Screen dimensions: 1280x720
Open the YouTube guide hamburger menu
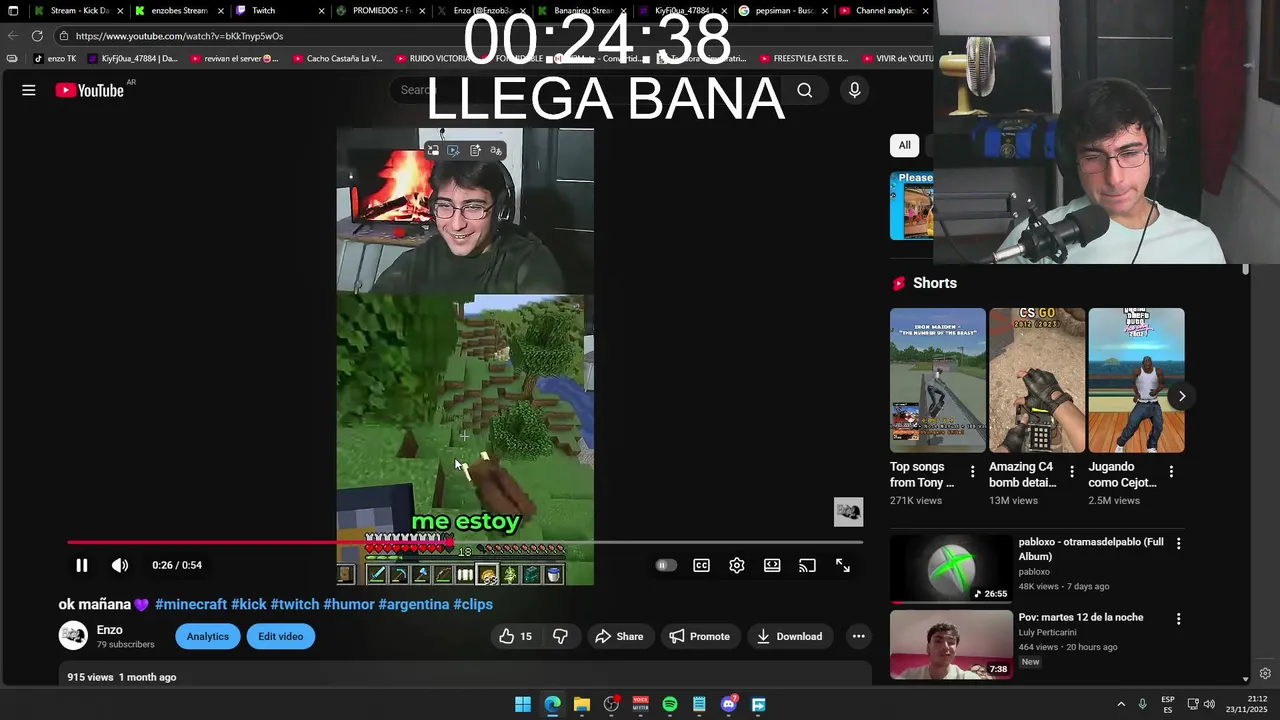(29, 90)
